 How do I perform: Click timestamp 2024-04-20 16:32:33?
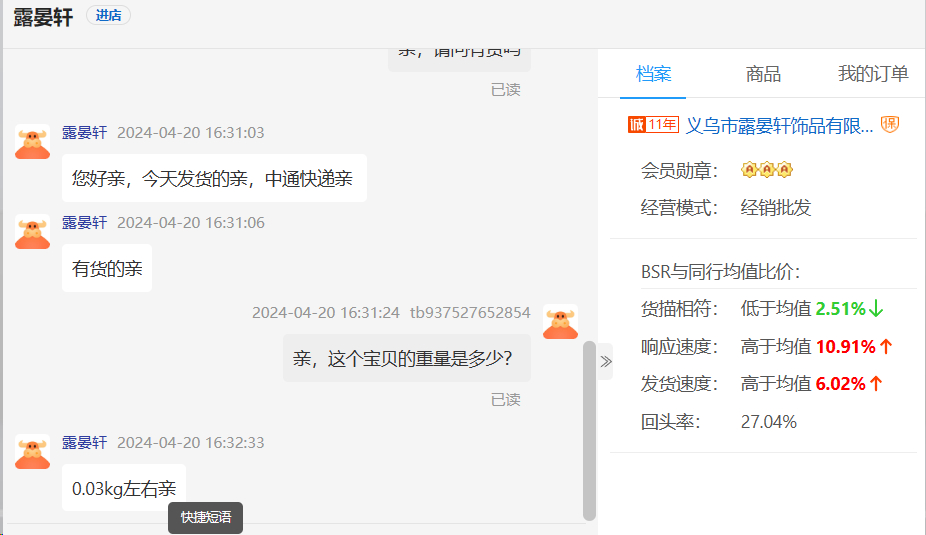pos(191,442)
